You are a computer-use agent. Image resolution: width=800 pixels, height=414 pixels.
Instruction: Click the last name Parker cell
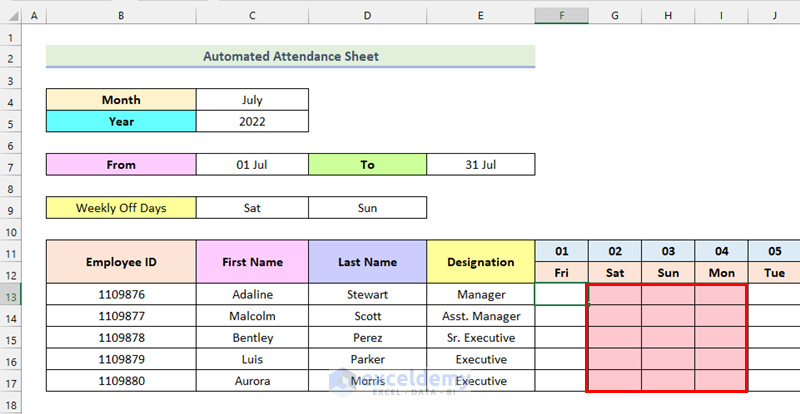tap(367, 360)
